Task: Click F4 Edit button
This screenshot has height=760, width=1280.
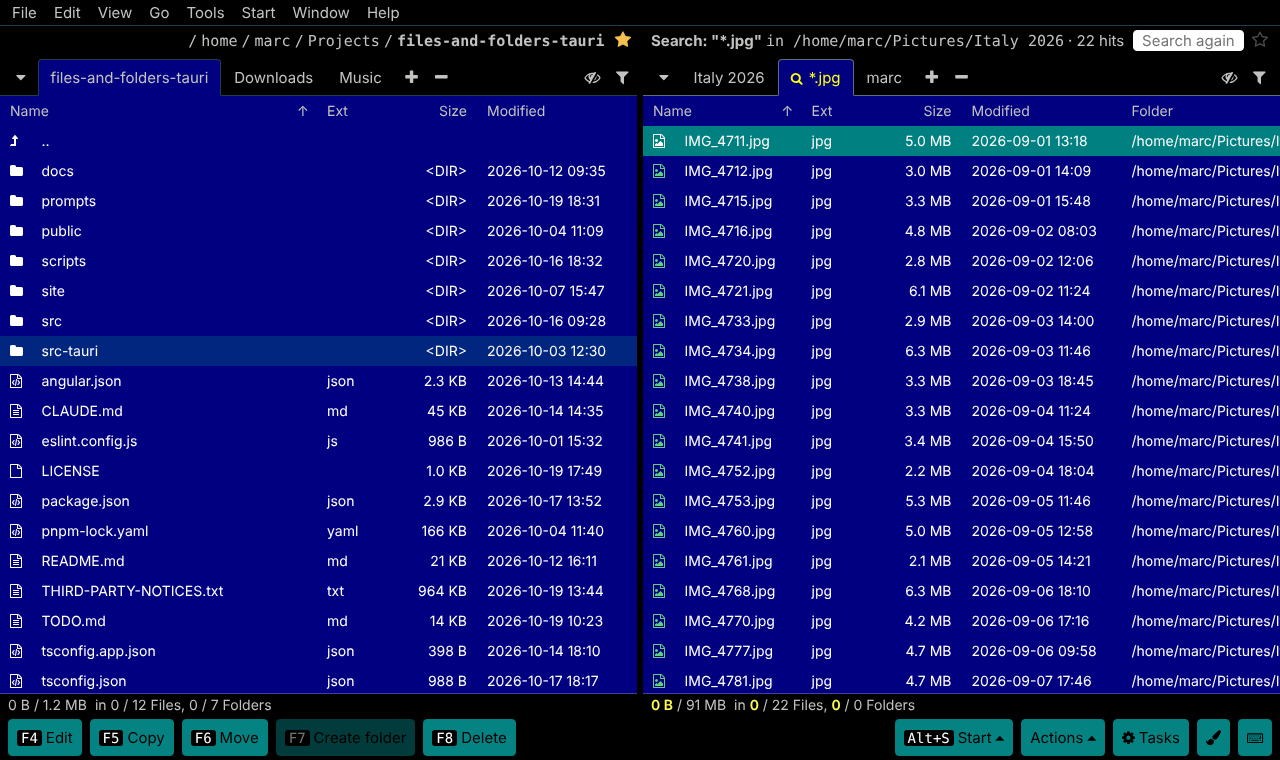Action: click(x=45, y=738)
